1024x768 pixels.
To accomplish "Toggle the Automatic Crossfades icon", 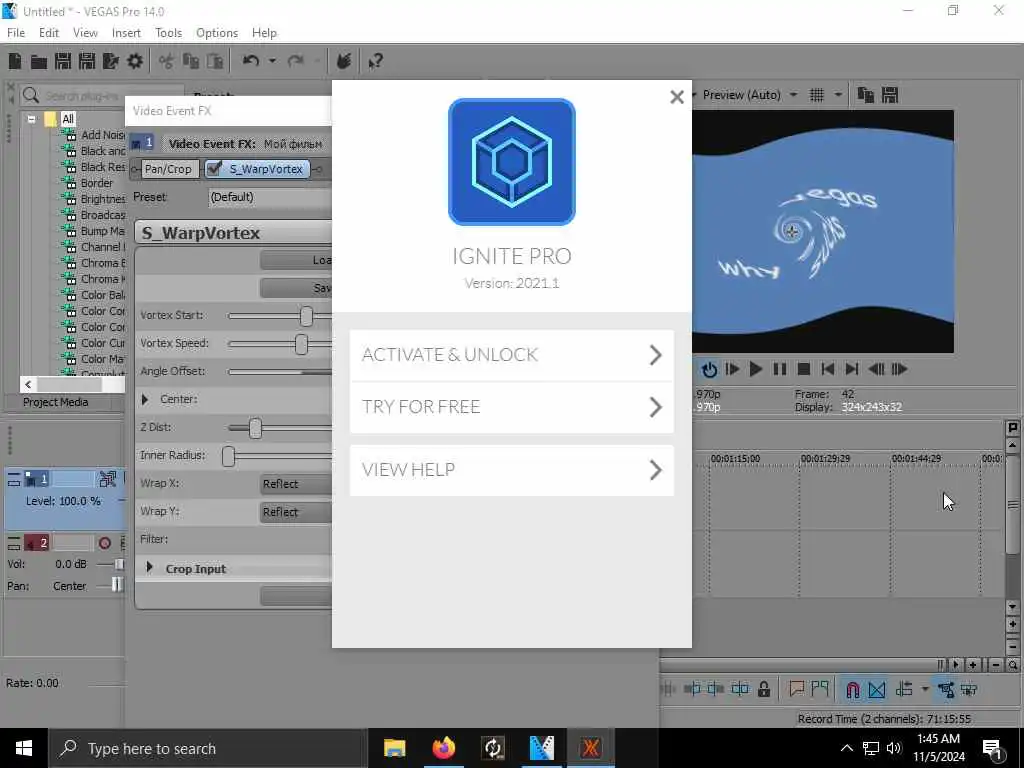I will coord(876,690).
